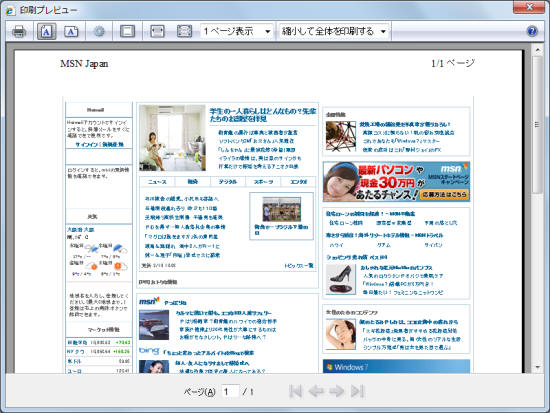This screenshot has width=550, height=413.
Task: Click the scrollbar up arrow
Action: [x=537, y=50]
